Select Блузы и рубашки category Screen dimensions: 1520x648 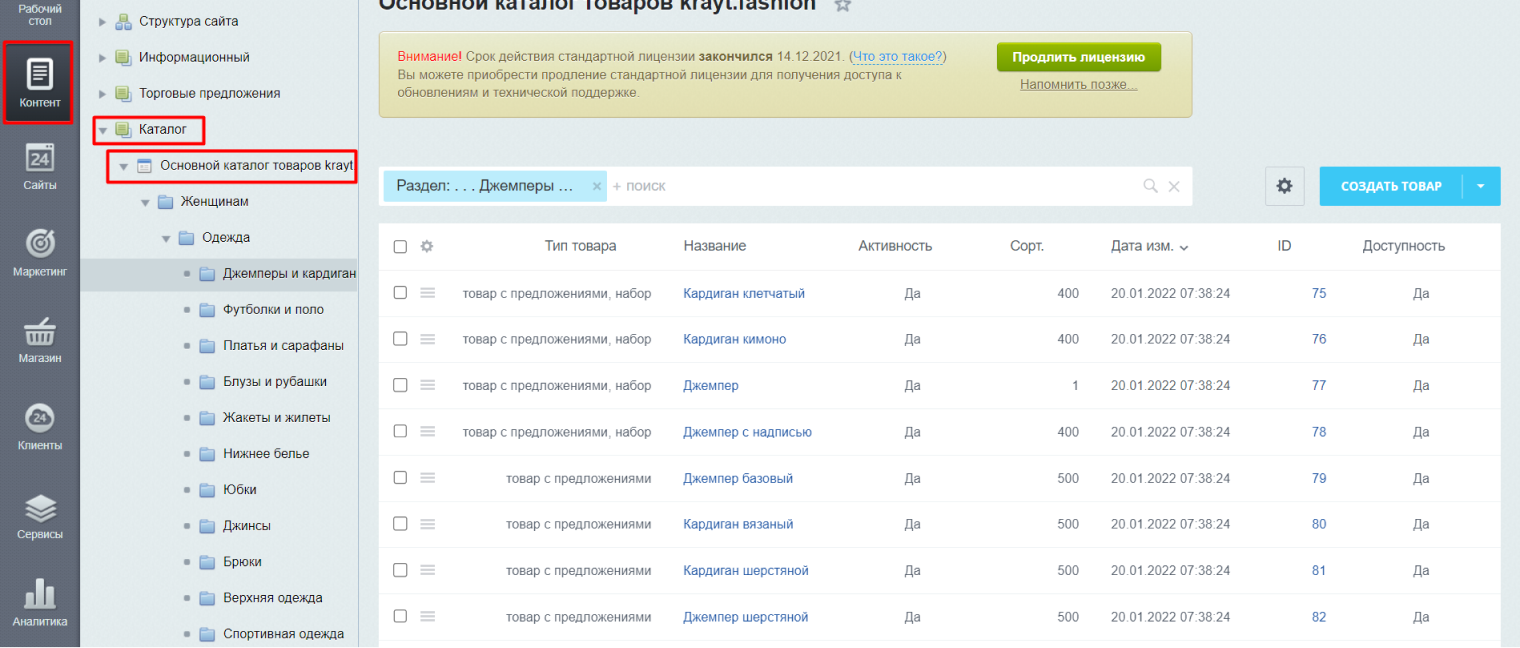(274, 382)
